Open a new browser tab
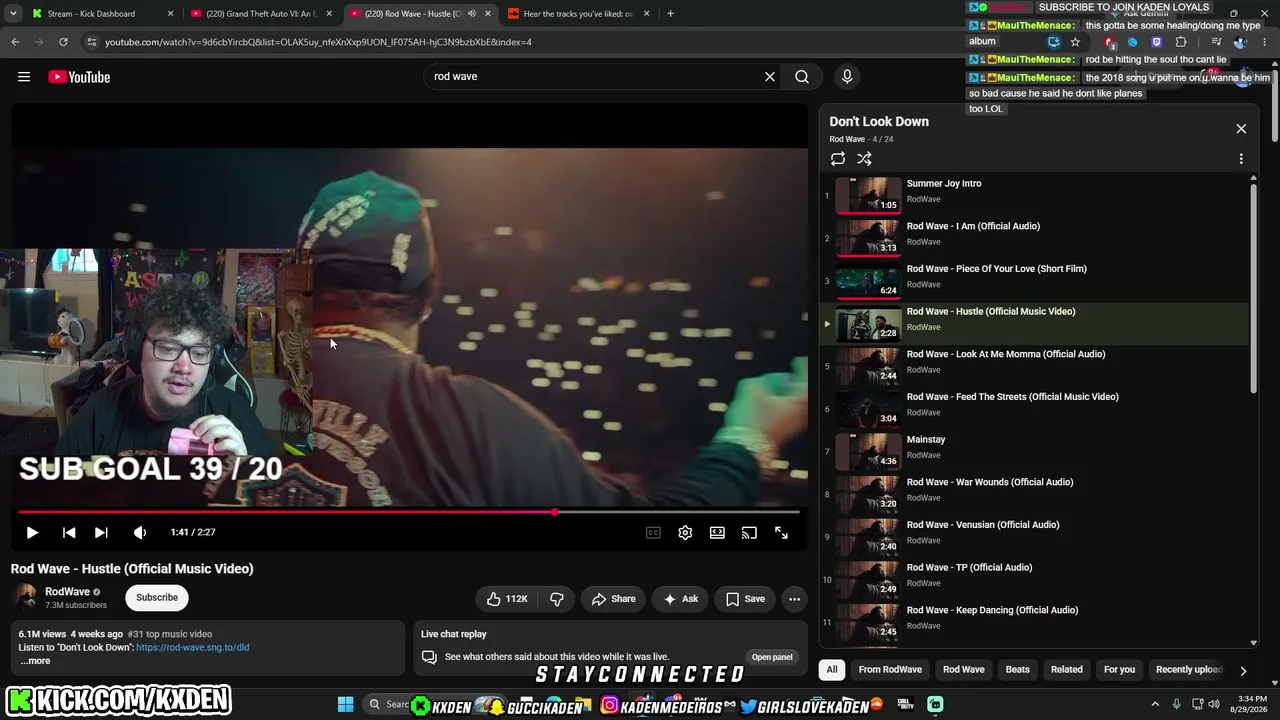Viewport: 1280px width, 720px height. pyautogui.click(x=670, y=14)
